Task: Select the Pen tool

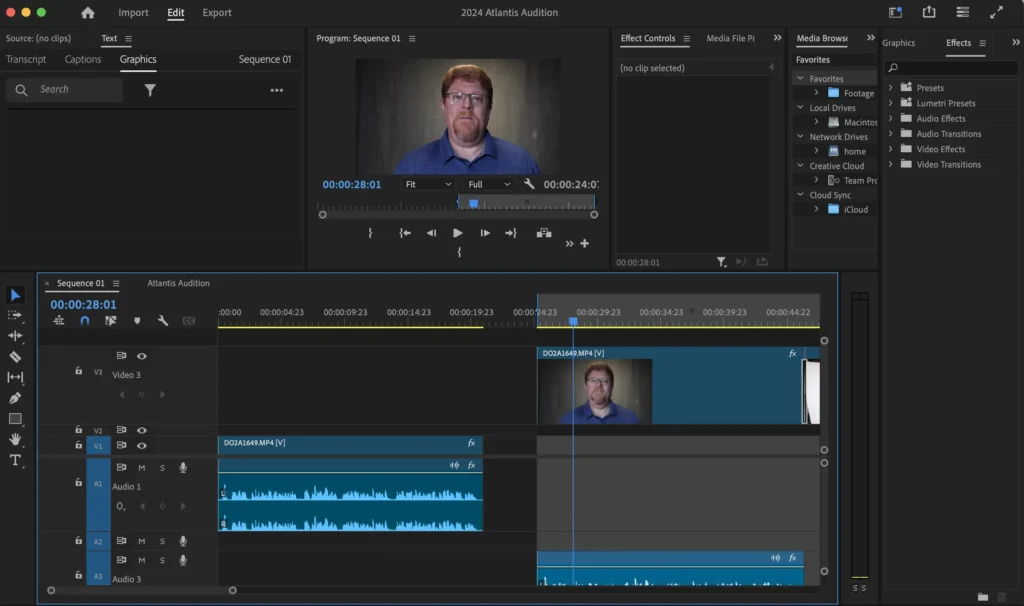Action: (x=15, y=398)
